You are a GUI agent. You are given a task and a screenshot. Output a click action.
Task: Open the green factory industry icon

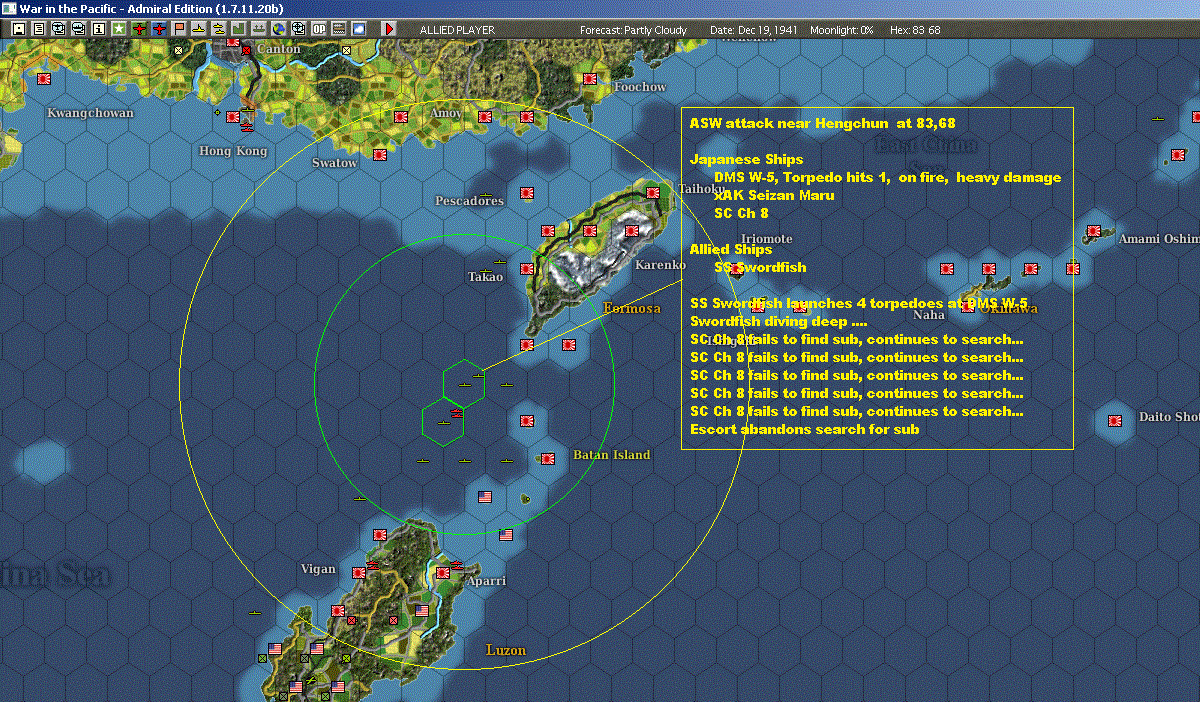(239, 29)
